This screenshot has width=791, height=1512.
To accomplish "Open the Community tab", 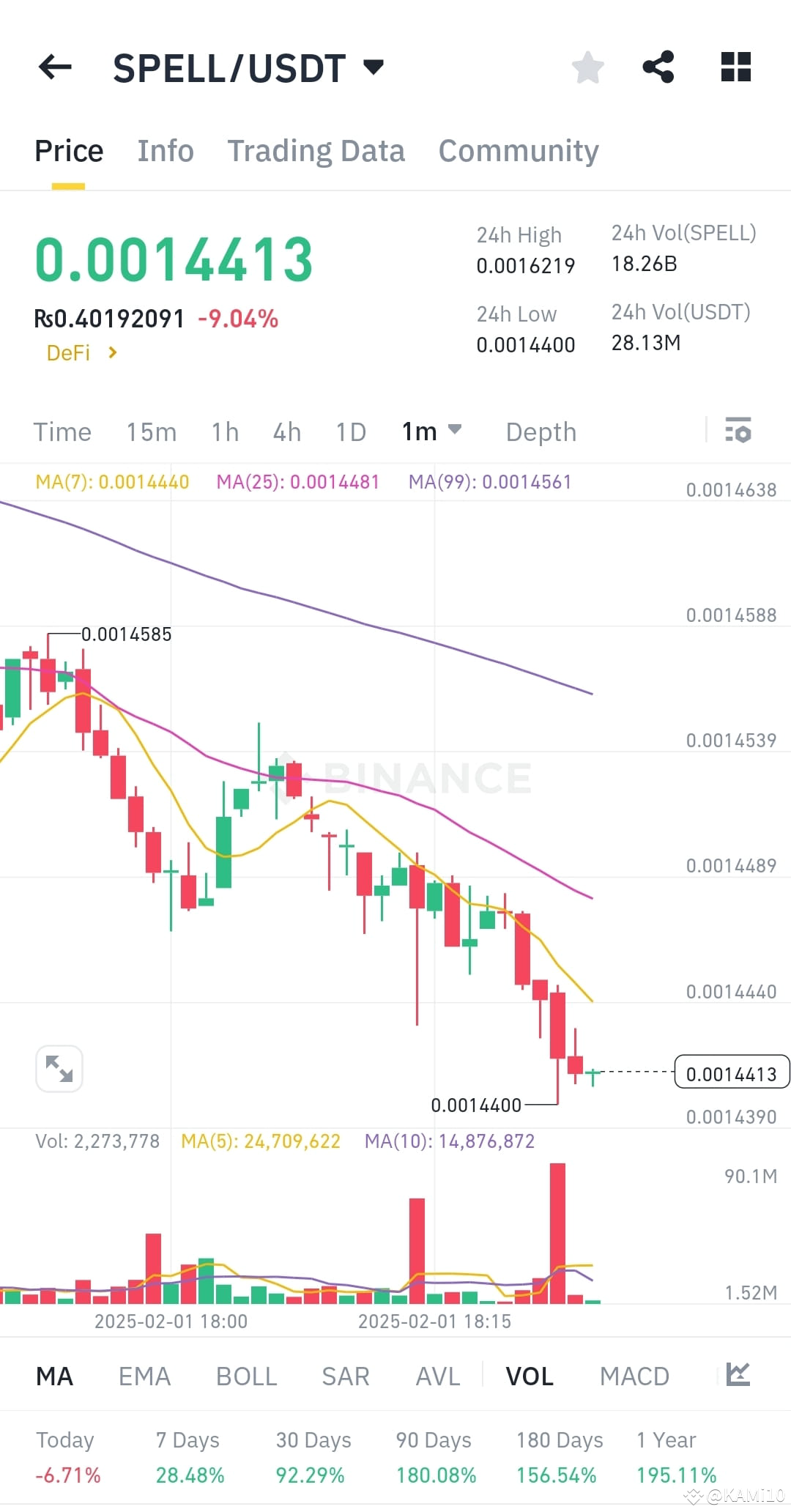I will (518, 150).
